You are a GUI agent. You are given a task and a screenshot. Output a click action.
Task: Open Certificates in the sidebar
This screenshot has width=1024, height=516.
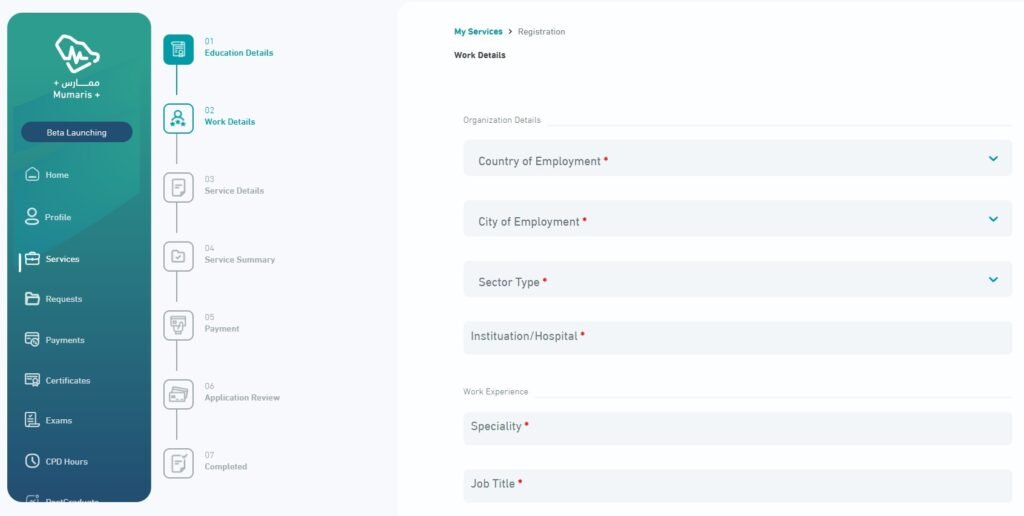pyautogui.click(x=67, y=380)
